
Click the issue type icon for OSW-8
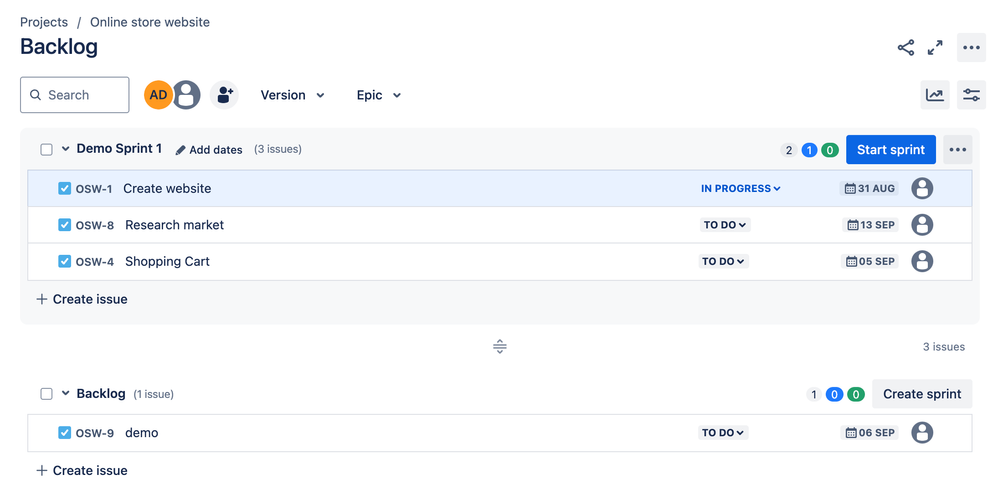click(x=64, y=225)
